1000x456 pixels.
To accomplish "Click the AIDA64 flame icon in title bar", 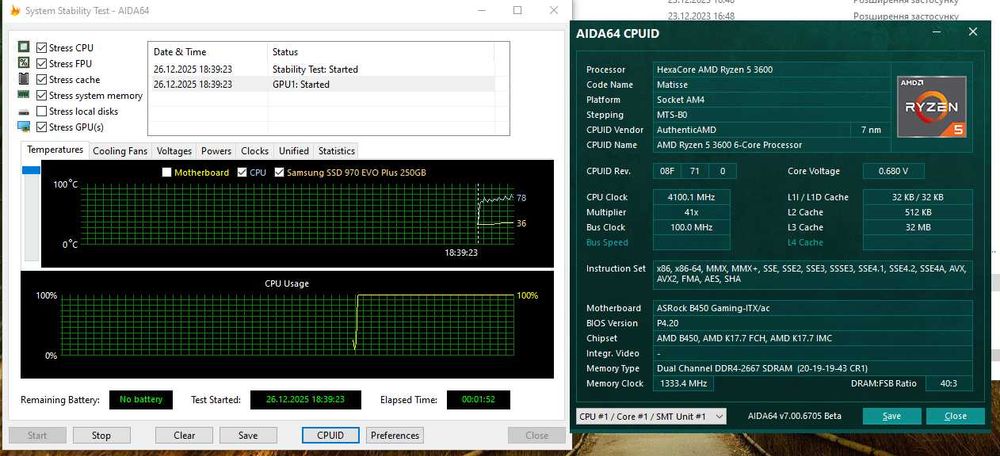I will 15,11.
